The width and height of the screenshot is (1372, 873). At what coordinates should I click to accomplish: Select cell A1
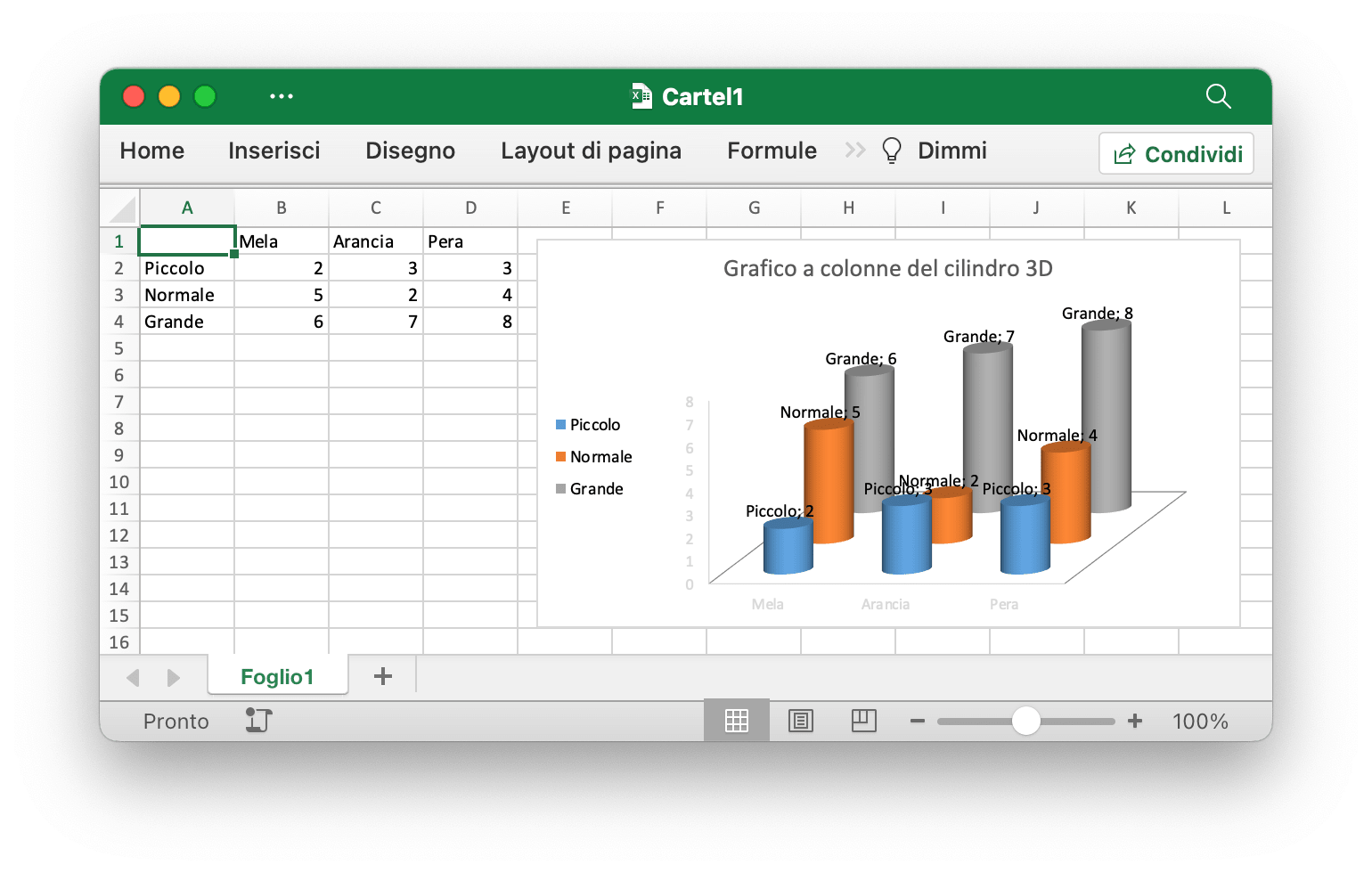187,241
